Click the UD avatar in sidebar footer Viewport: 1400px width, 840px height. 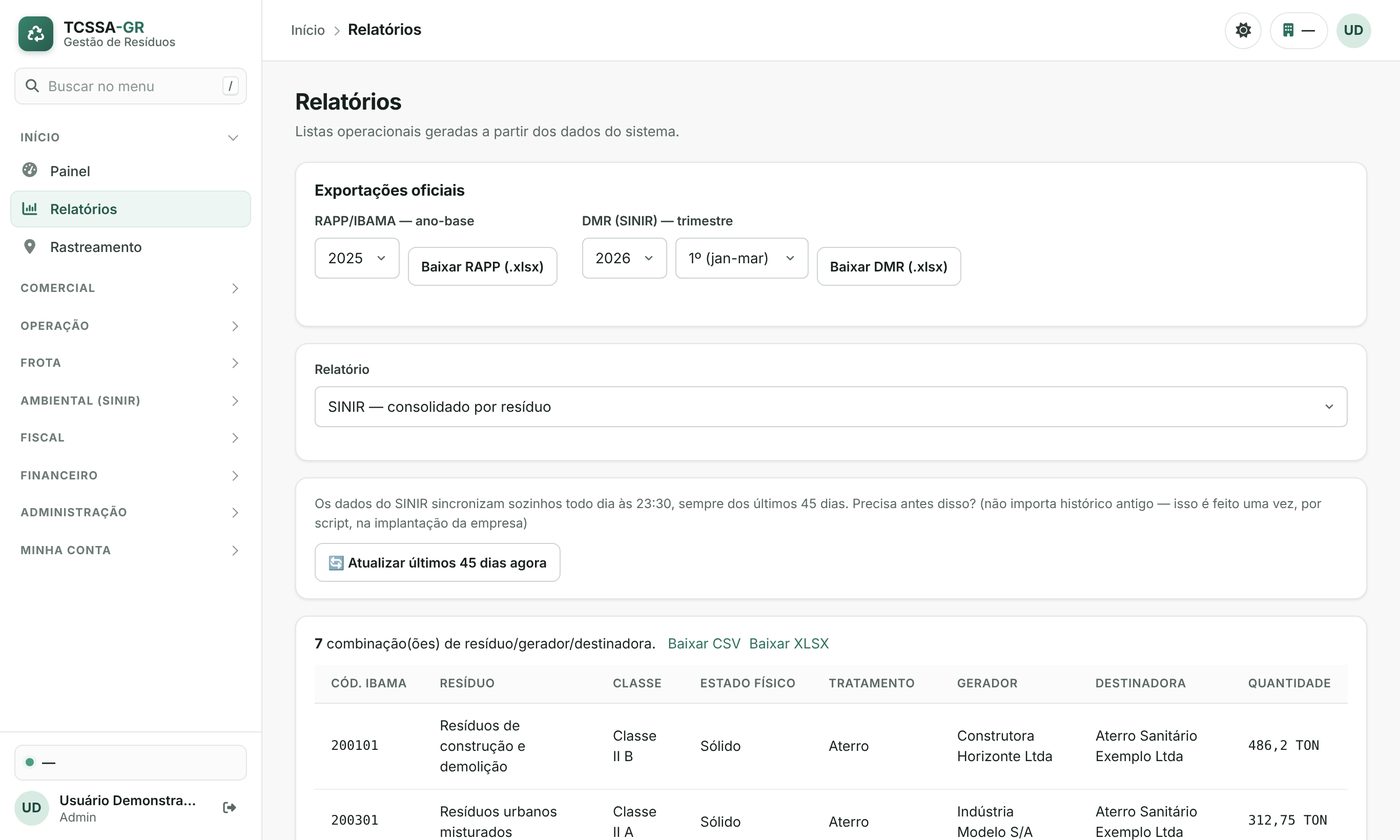(31, 807)
